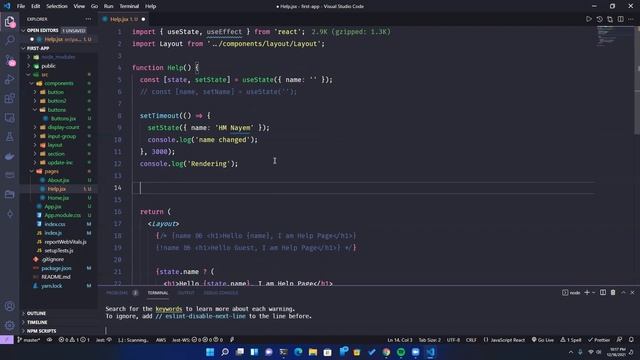Open the Extensions view

9,98
